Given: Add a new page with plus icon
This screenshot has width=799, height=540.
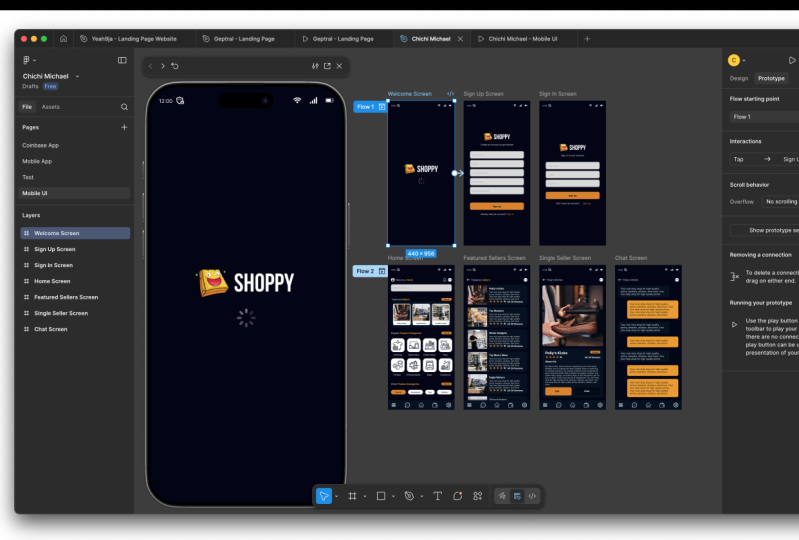Looking at the screenshot, I should click(124, 127).
